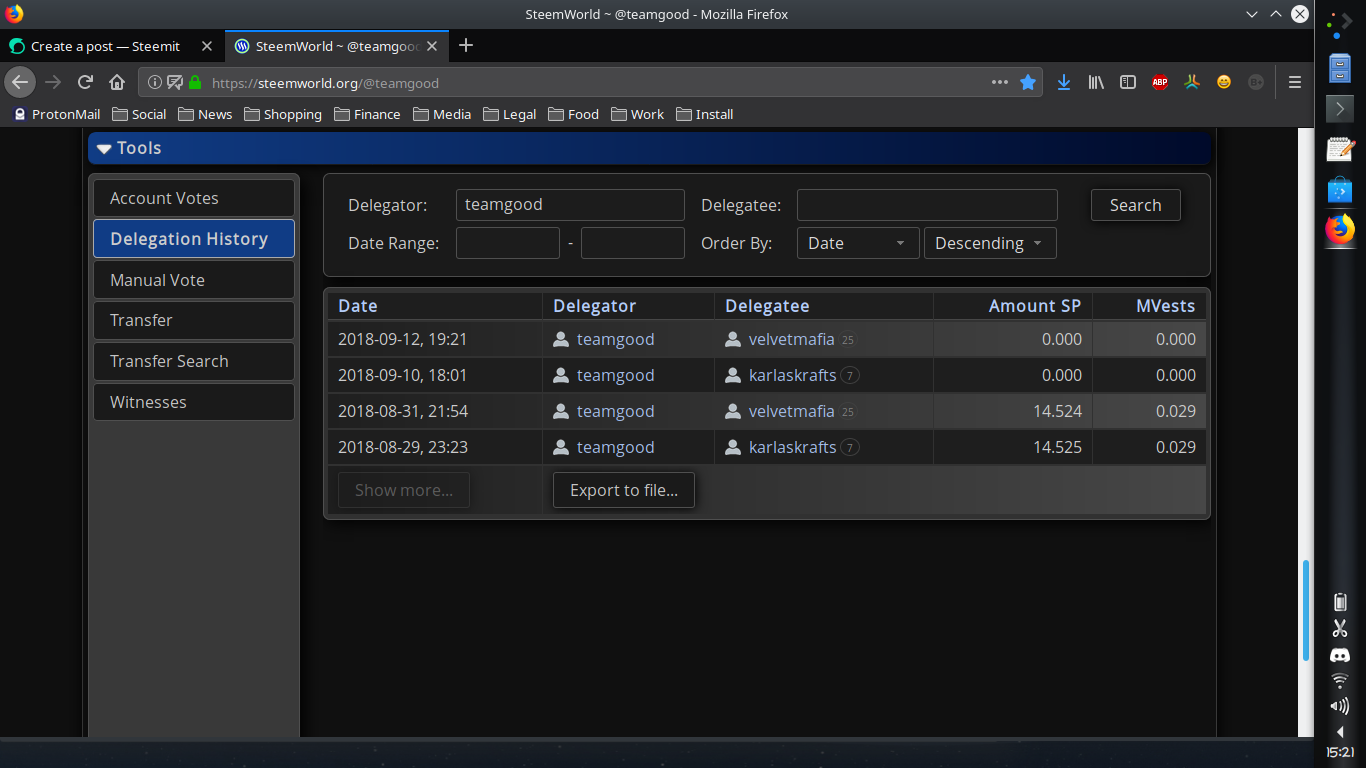Screen dimensions: 1366x768
Task: Click the Delegator input field
Action: point(570,205)
